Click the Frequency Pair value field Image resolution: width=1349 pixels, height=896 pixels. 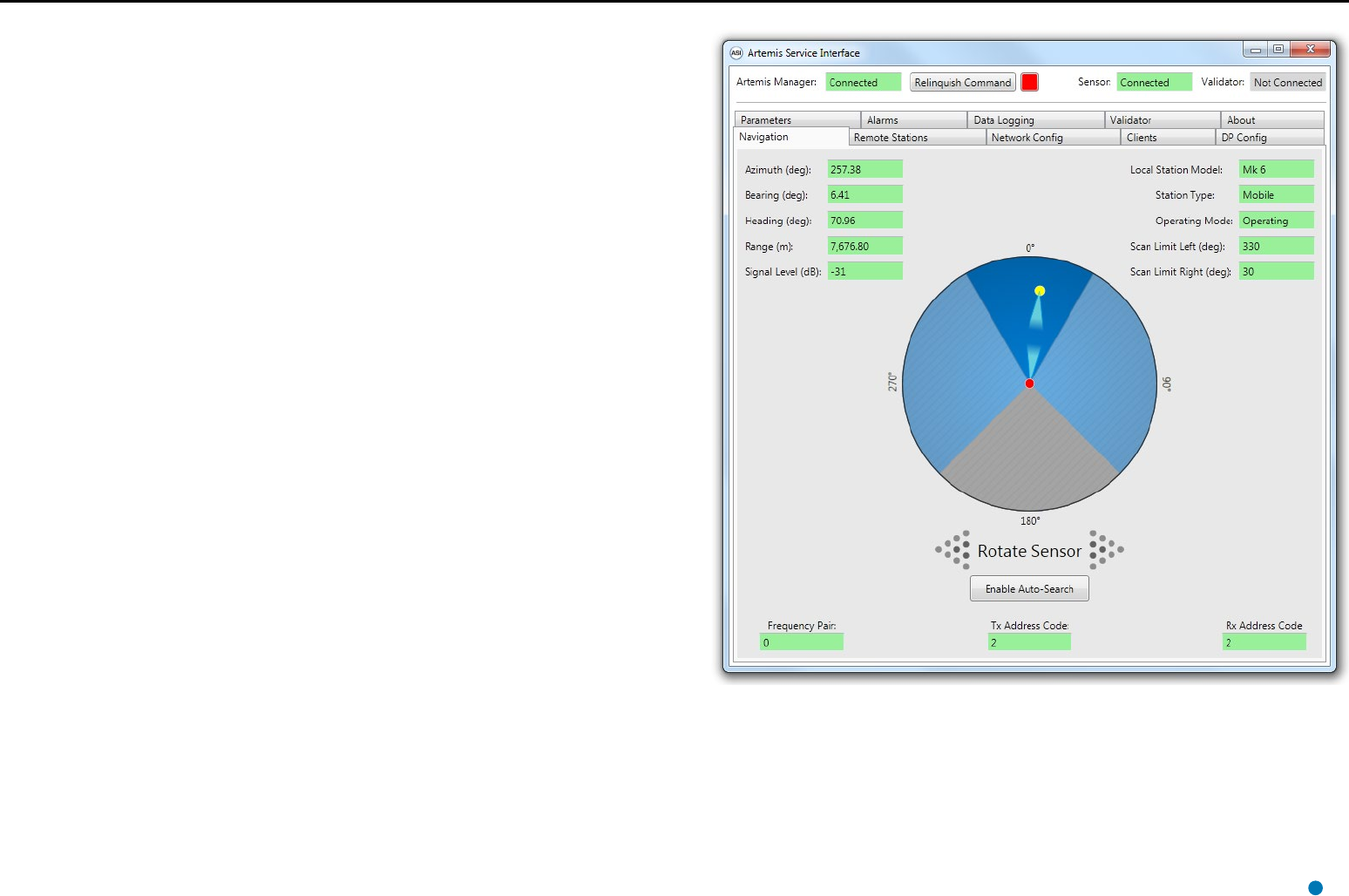[802, 642]
